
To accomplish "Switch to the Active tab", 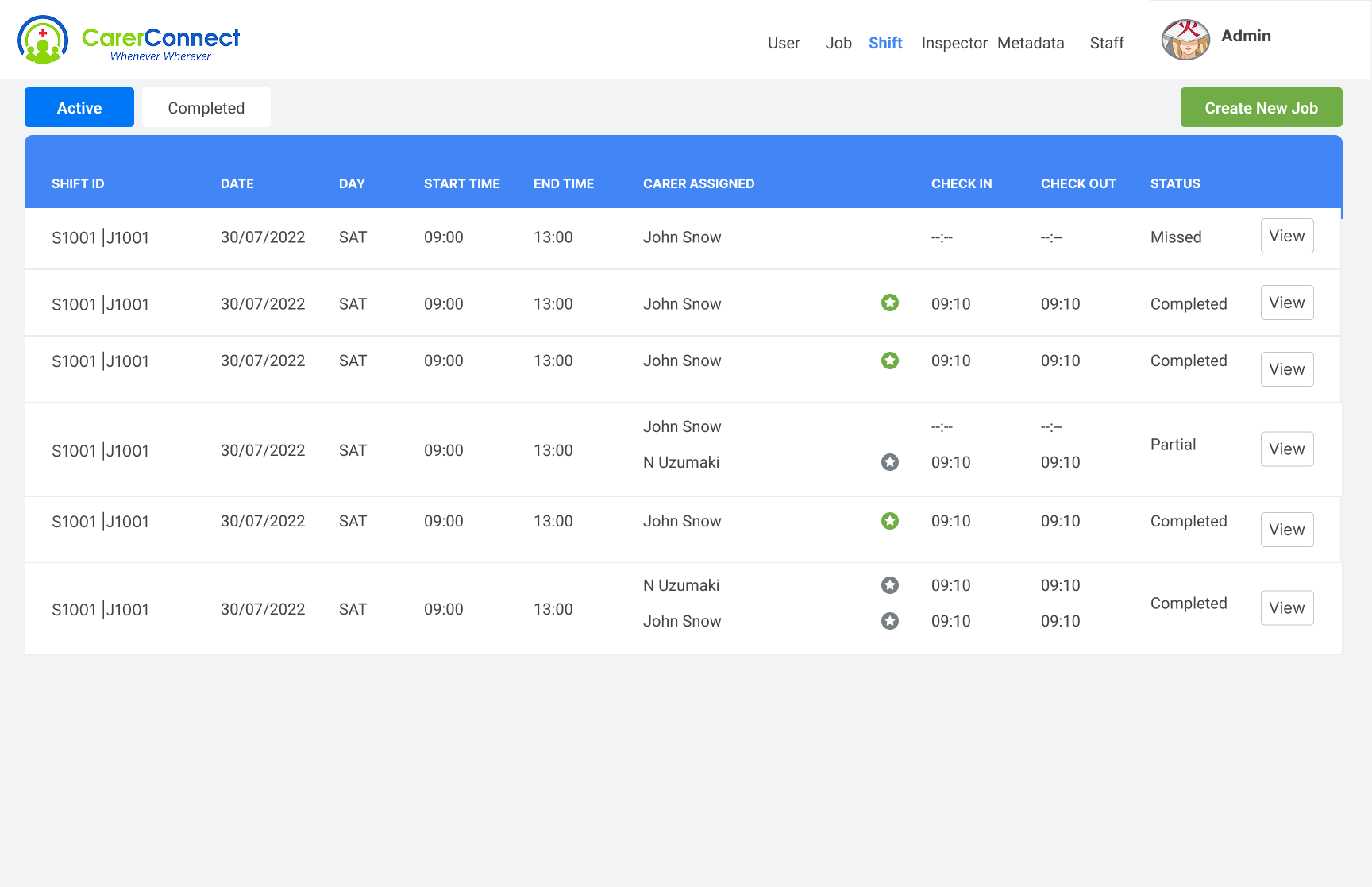I will pyautogui.click(x=79, y=108).
